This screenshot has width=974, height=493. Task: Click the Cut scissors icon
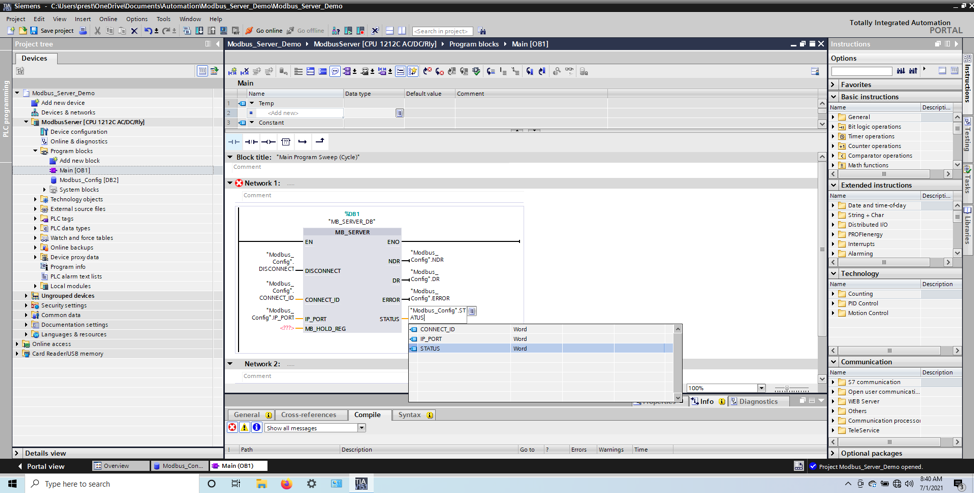98,30
